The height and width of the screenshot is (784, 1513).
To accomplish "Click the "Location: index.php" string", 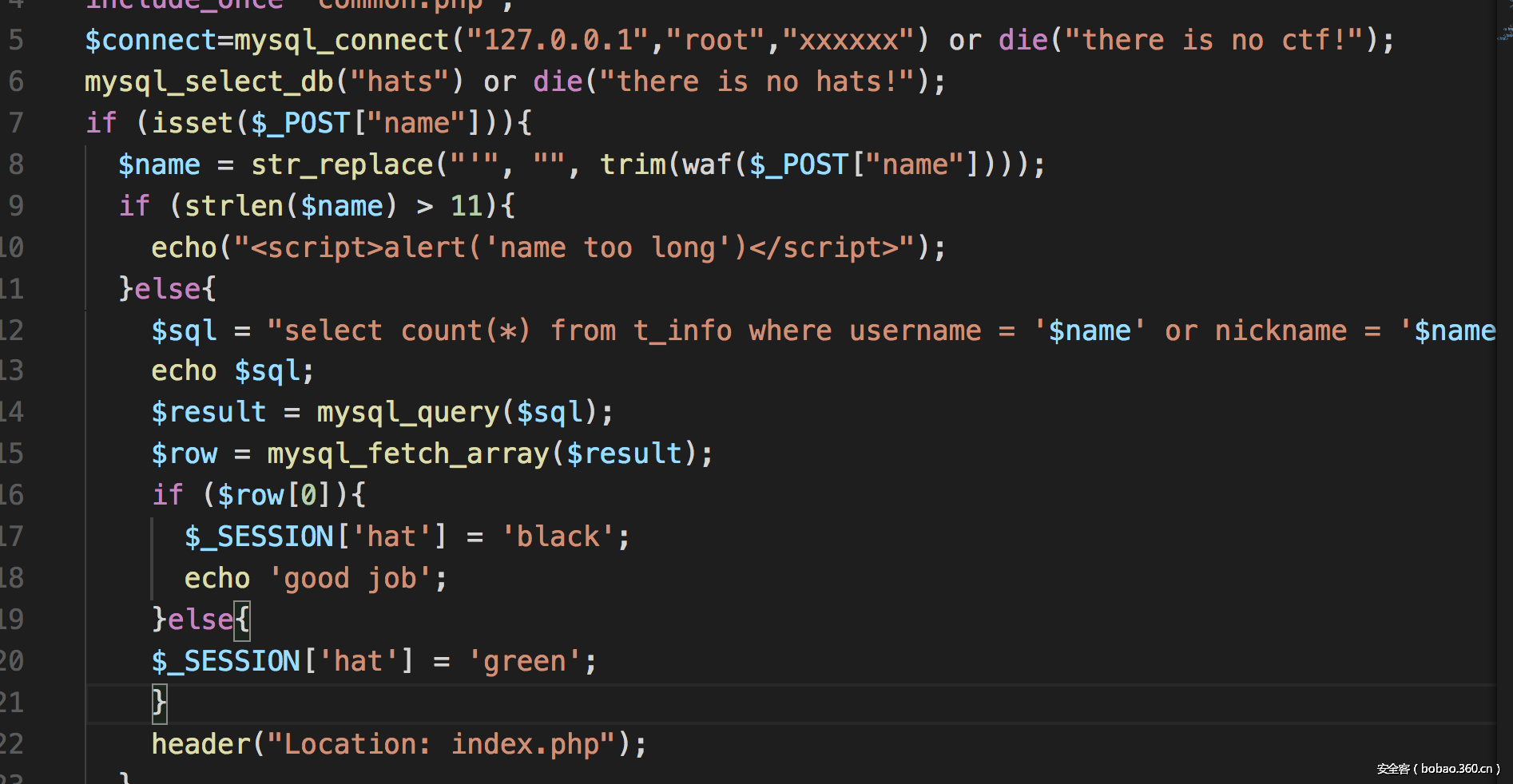I will [442, 745].
